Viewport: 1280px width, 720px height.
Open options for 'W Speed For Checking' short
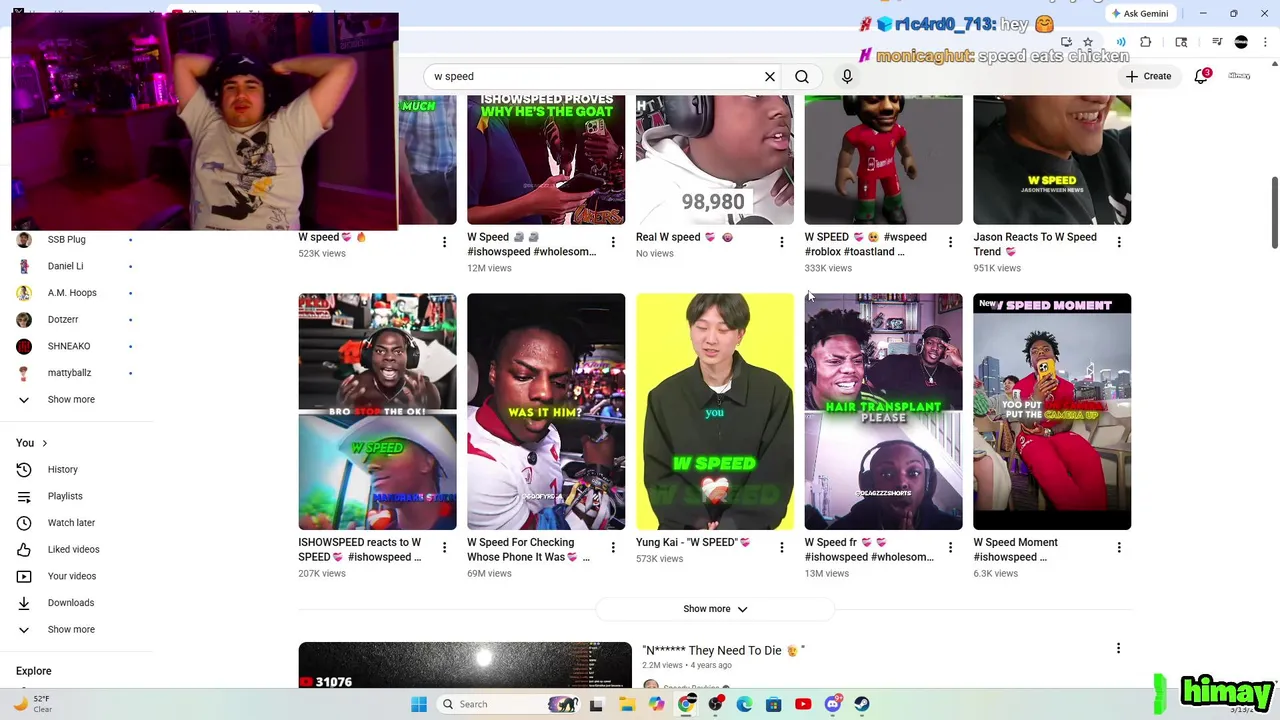613,547
